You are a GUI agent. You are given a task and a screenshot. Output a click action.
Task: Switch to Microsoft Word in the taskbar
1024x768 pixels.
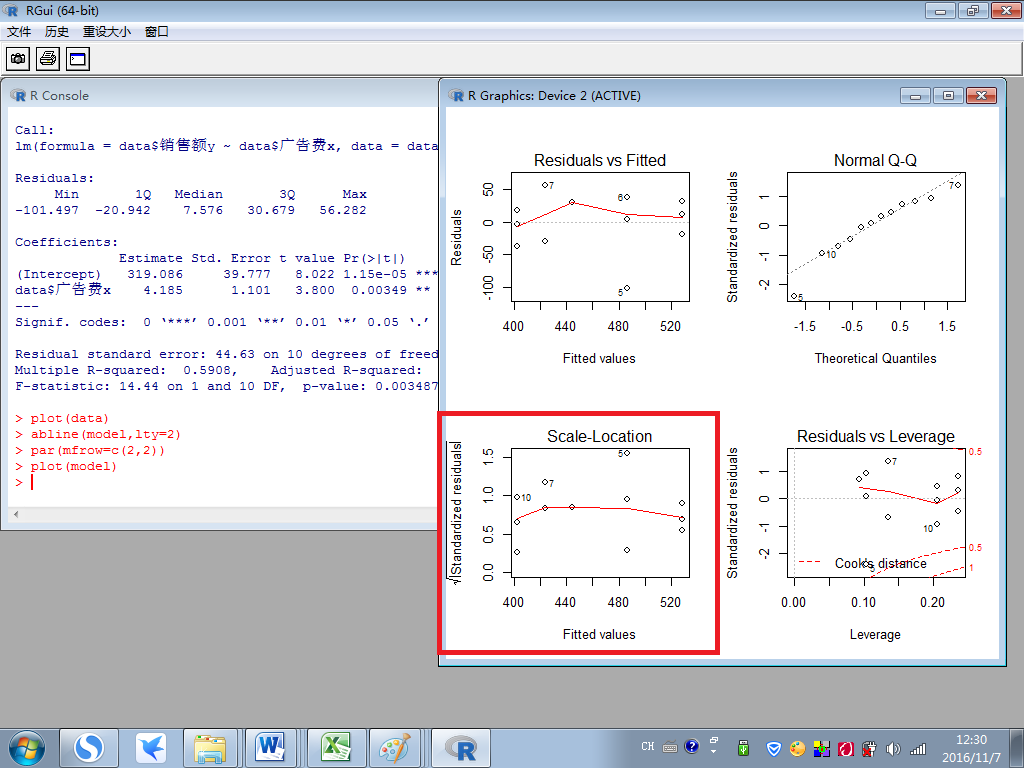click(x=270, y=748)
